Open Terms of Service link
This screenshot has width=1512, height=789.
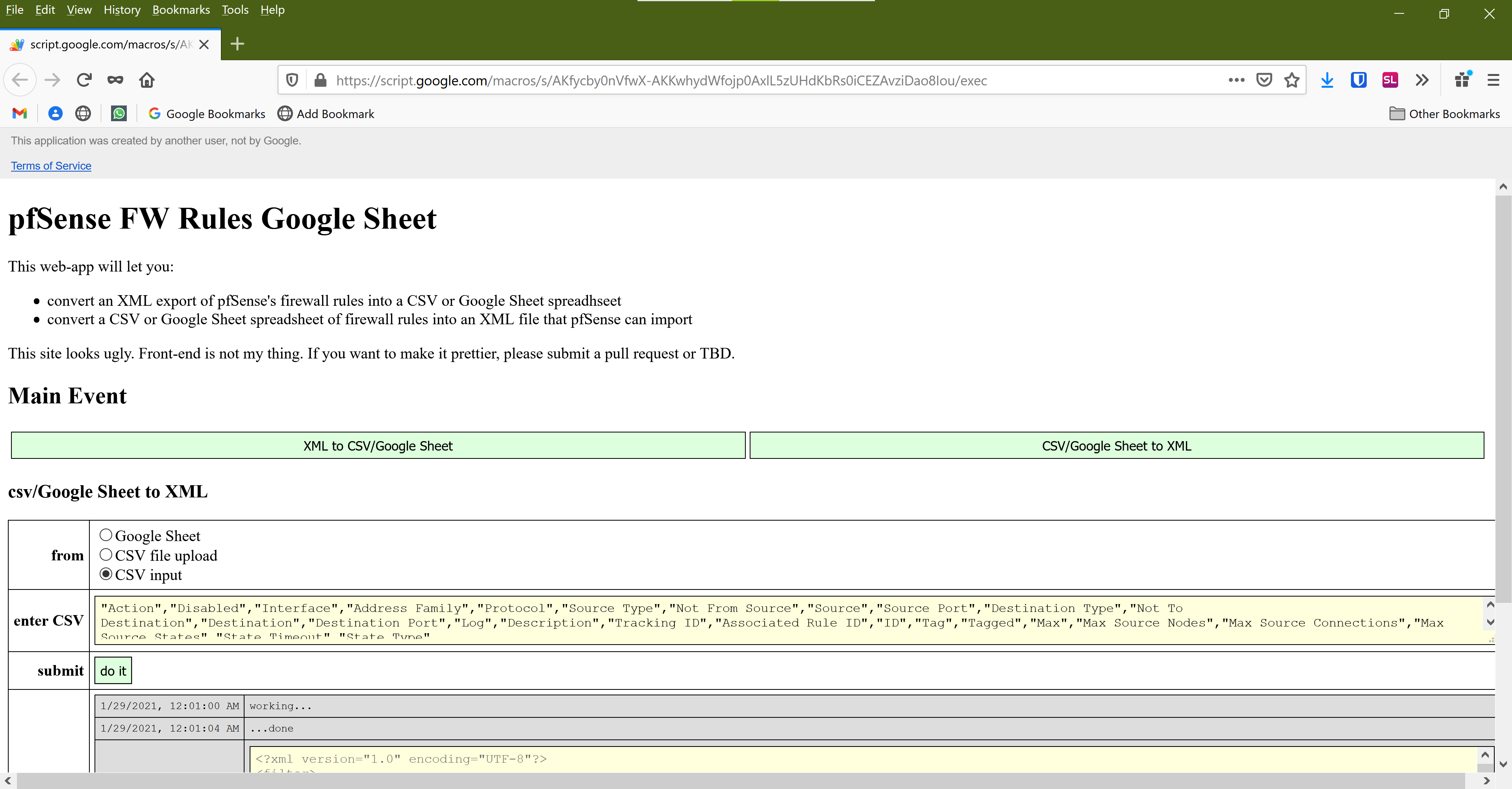click(x=51, y=166)
